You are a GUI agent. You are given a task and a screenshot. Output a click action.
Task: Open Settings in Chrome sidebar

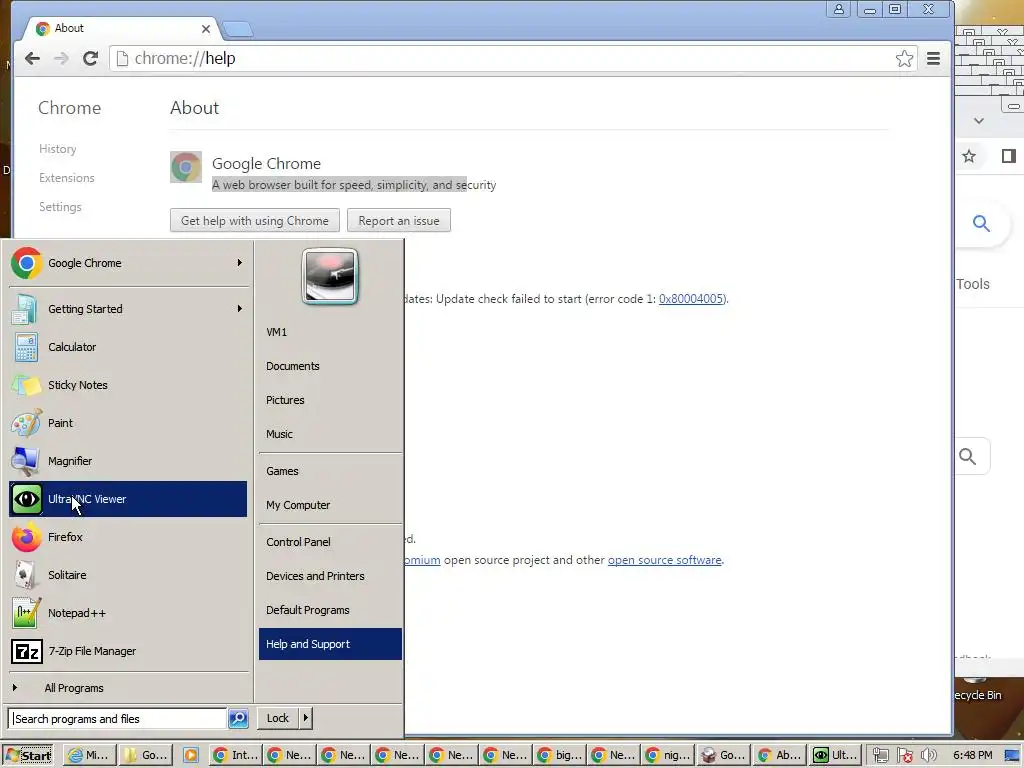[60, 207]
